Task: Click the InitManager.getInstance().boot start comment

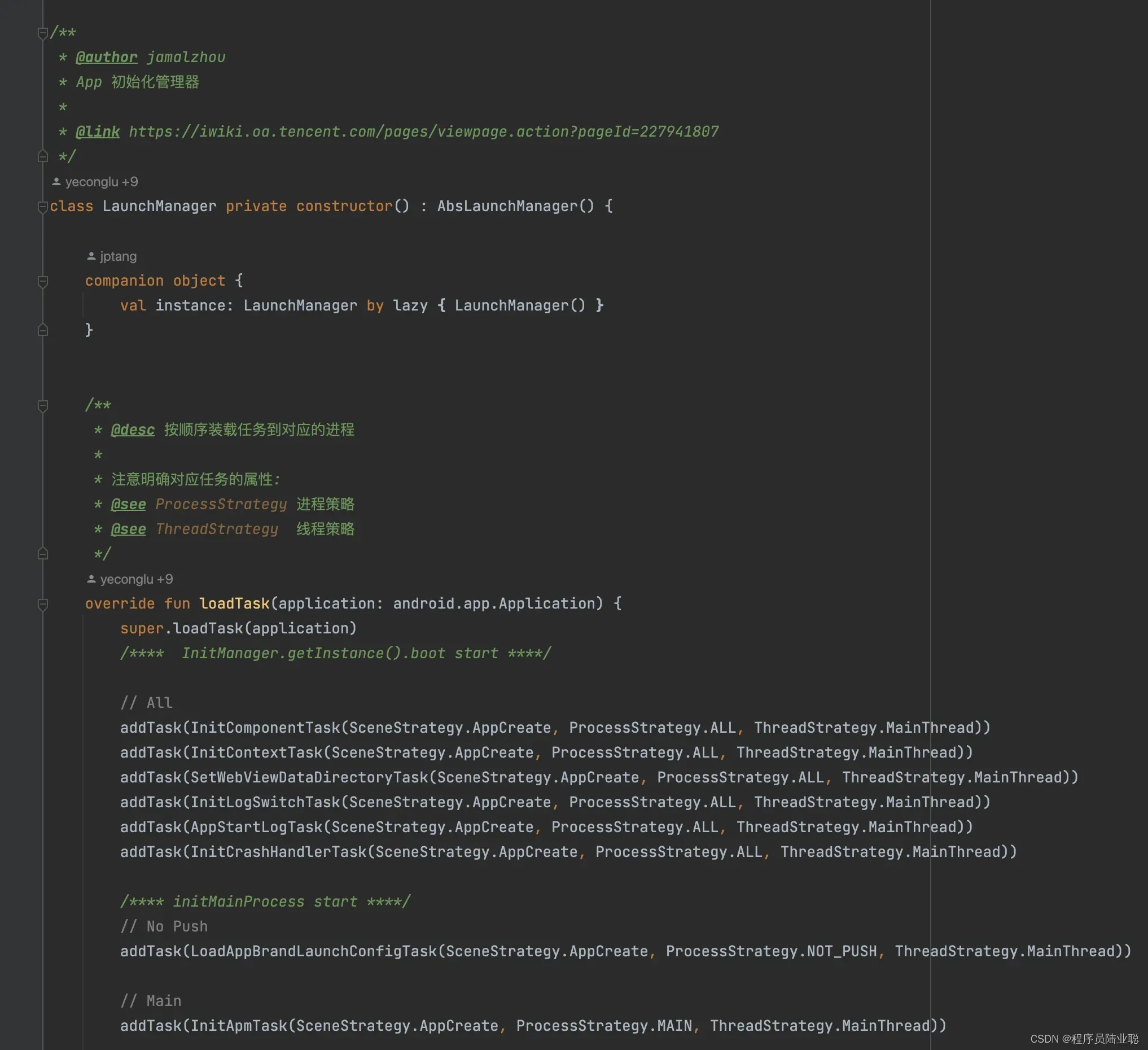Action: point(335,653)
